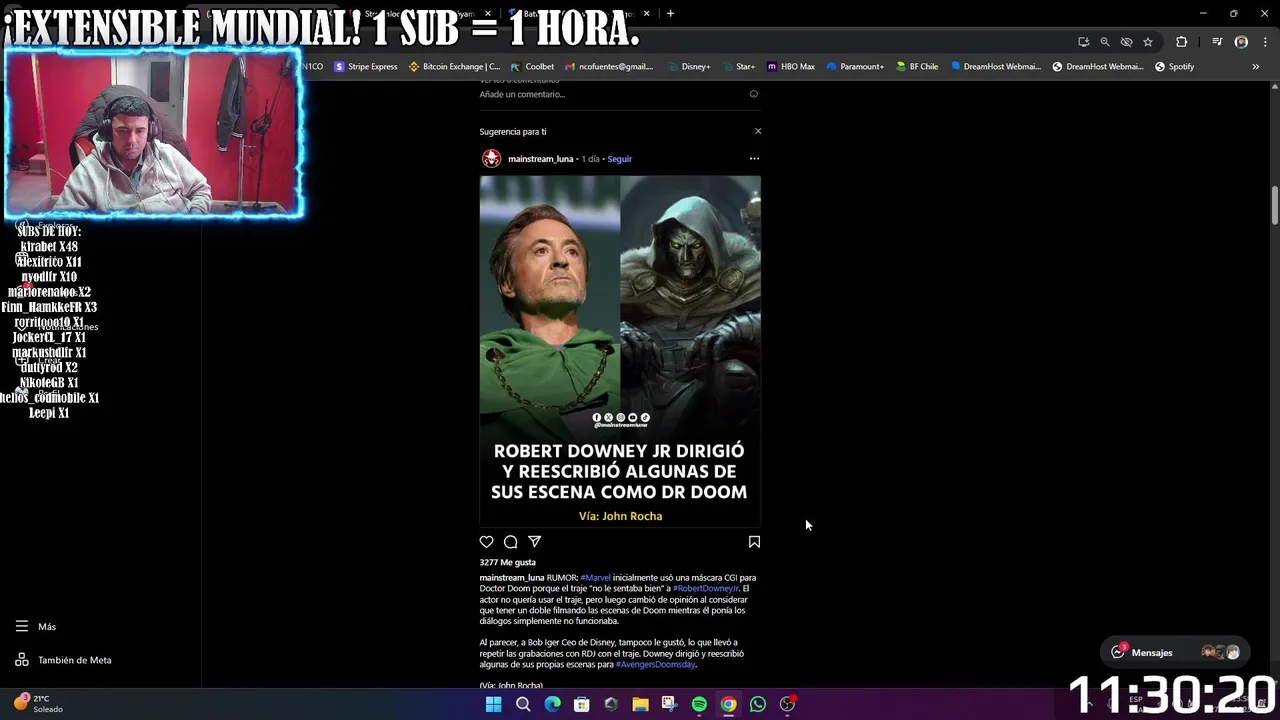The width and height of the screenshot is (1280, 720).
Task: Click install app icon in address bar
Action: 1084,42
